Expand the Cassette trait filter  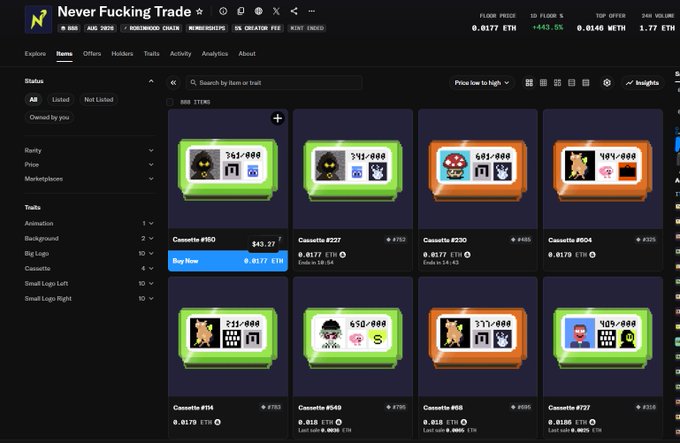pos(89,269)
